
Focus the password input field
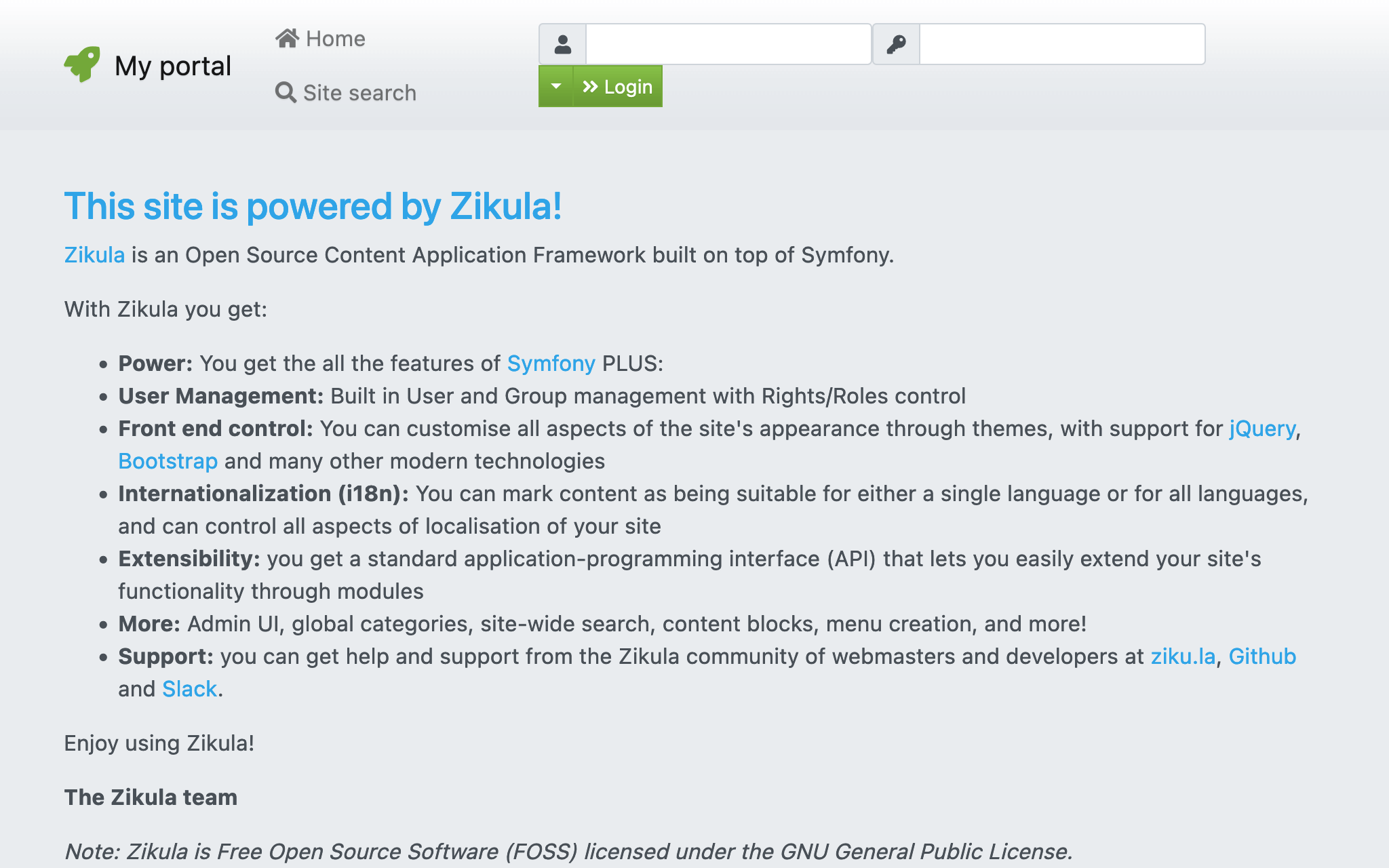click(x=1061, y=45)
